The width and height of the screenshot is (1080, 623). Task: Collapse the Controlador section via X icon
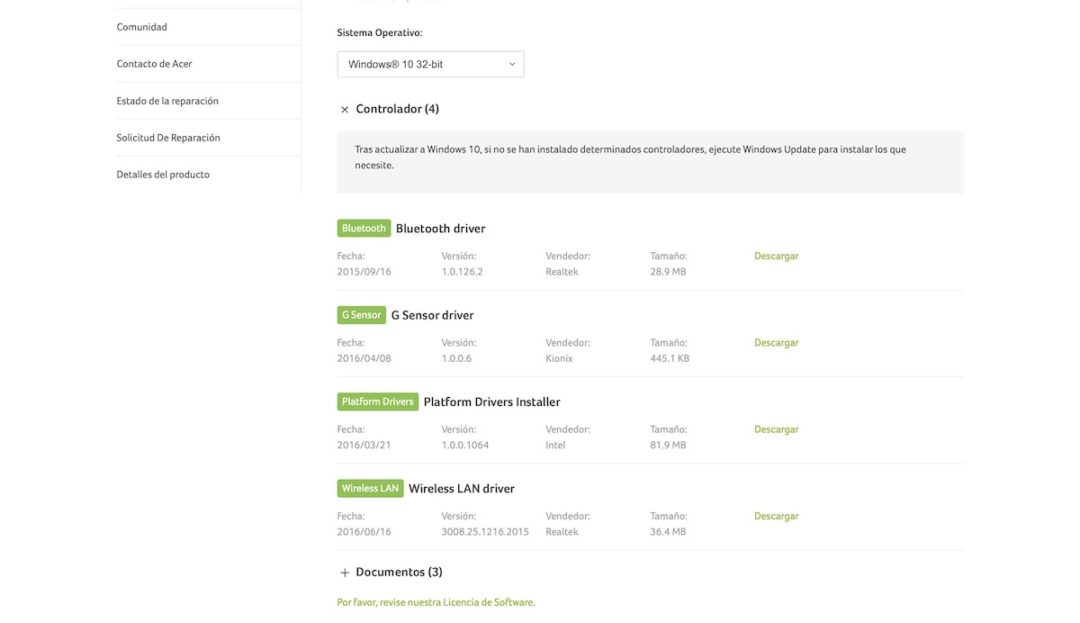345,110
